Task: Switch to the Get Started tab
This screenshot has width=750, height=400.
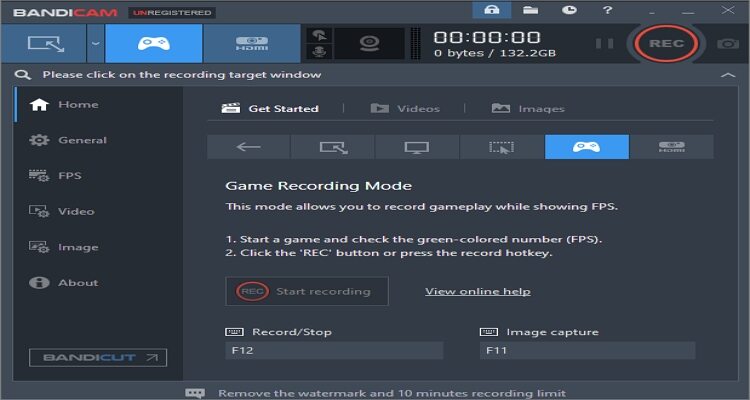Action: tap(270, 109)
